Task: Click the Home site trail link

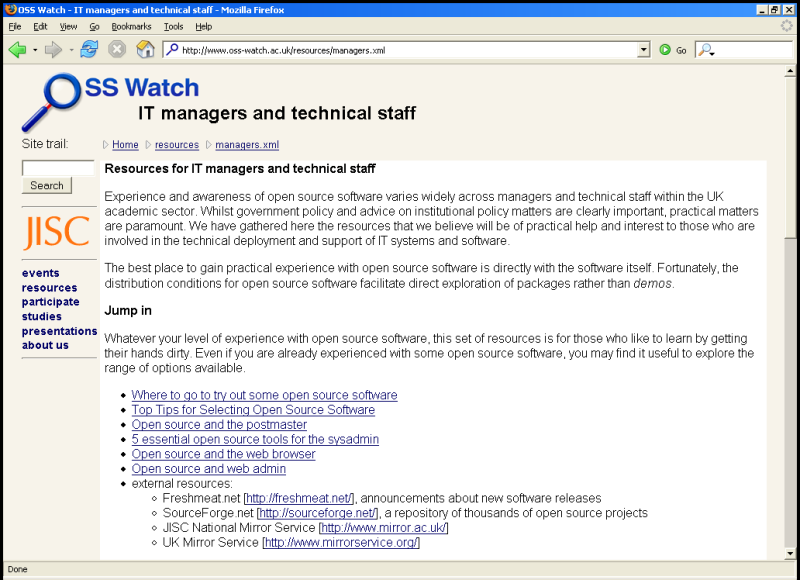Action: click(x=125, y=145)
